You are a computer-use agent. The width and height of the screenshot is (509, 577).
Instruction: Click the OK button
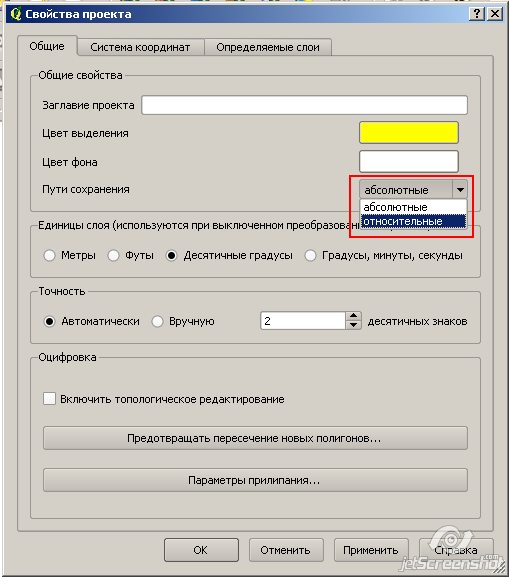pyautogui.click(x=201, y=550)
